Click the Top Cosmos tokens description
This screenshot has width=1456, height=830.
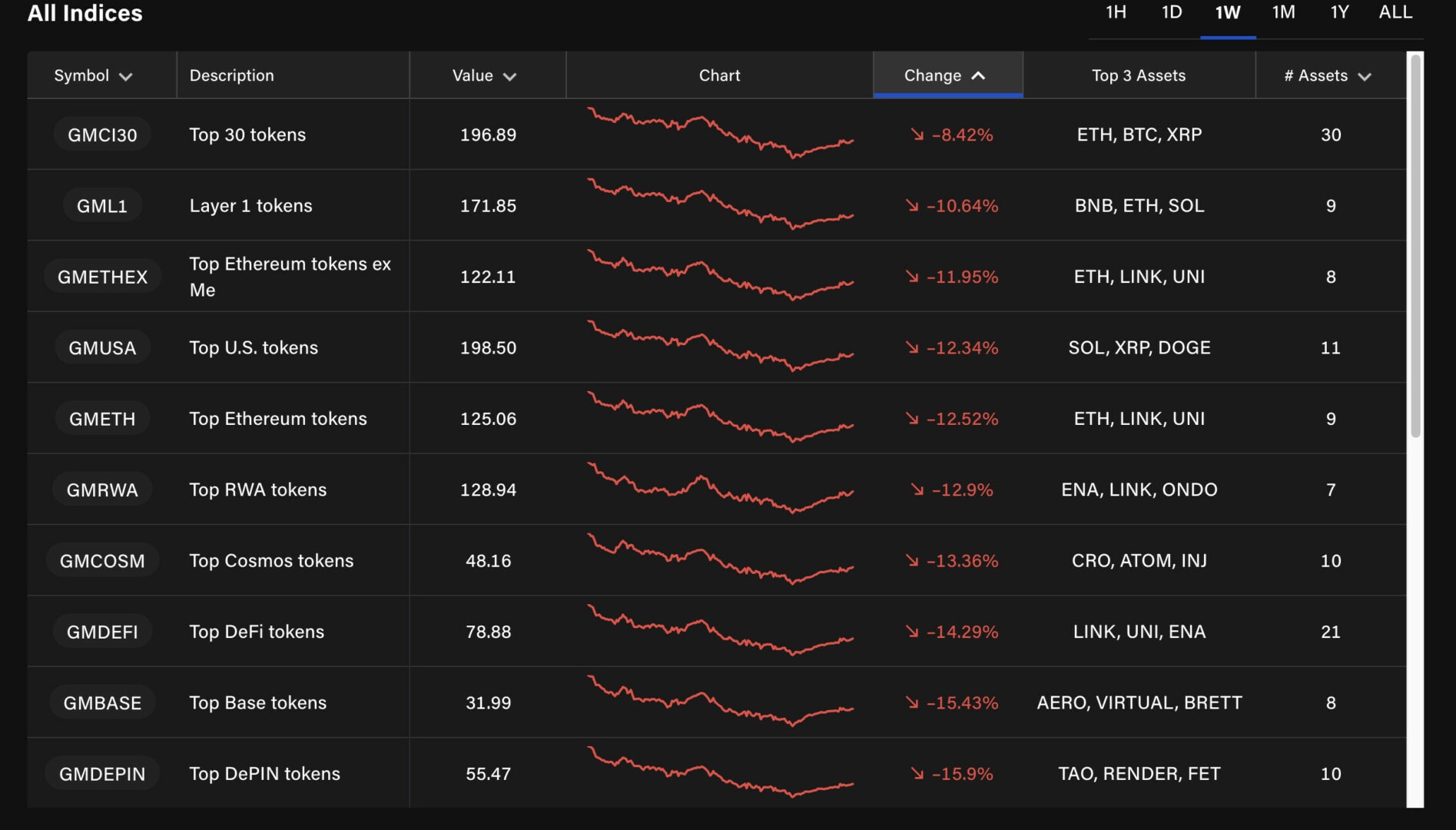pyautogui.click(x=271, y=561)
